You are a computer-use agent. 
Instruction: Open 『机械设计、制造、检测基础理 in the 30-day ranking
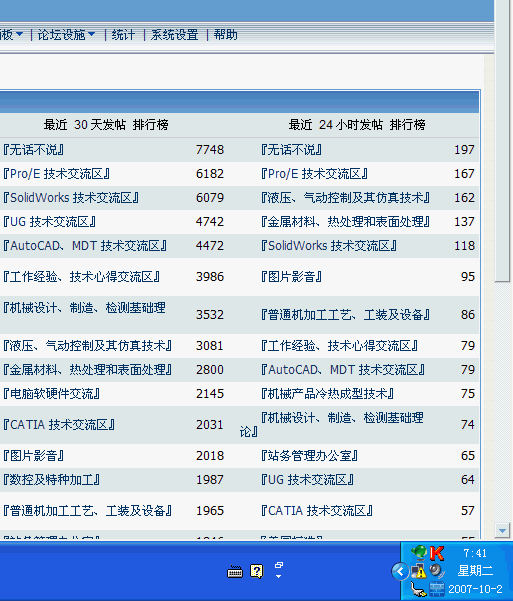pos(84,307)
